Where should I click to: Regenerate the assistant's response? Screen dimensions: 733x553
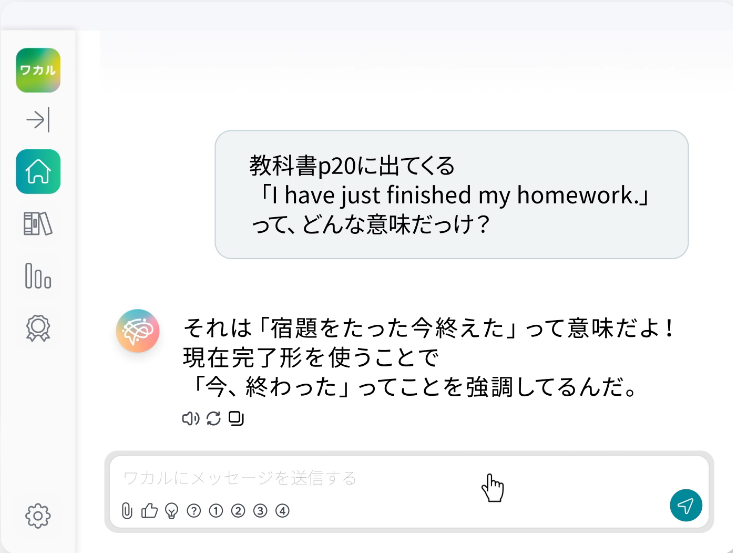pos(213,418)
